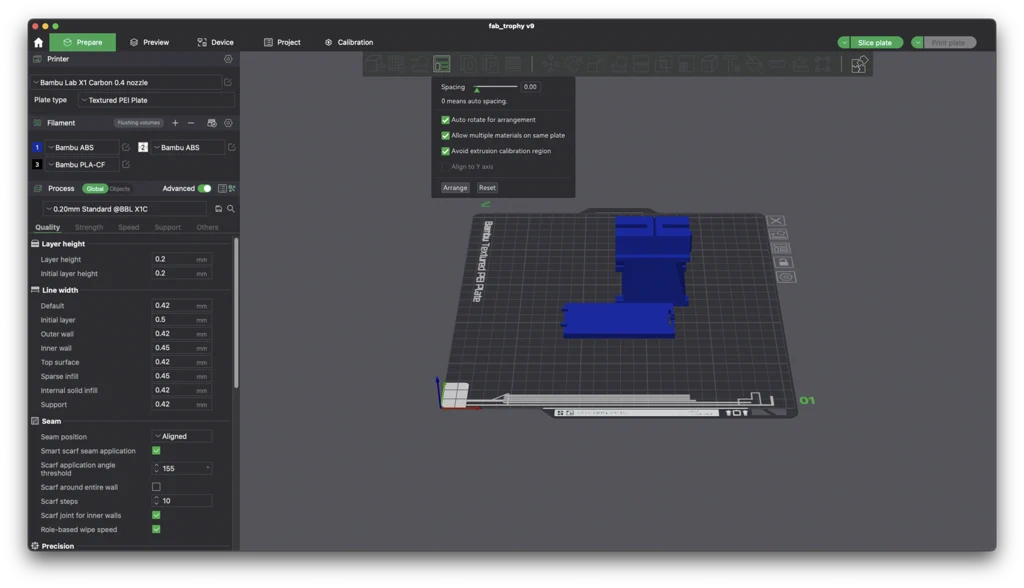The image size is (1024, 588).
Task: Click the Split to parts icon
Action: [490, 64]
